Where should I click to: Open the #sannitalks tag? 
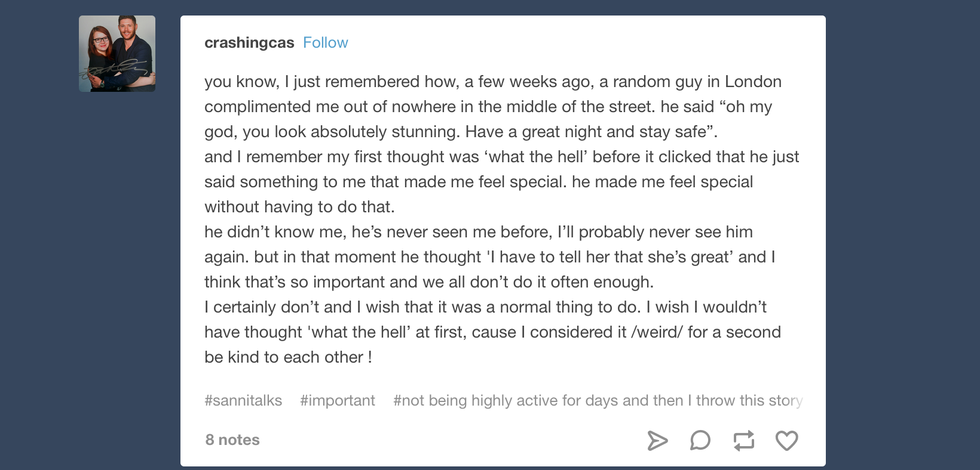(243, 400)
